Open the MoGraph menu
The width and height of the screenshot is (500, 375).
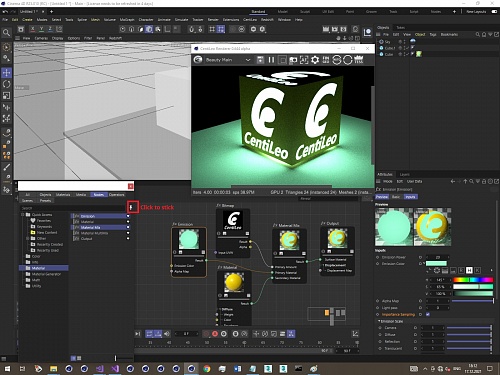[x=127, y=20]
